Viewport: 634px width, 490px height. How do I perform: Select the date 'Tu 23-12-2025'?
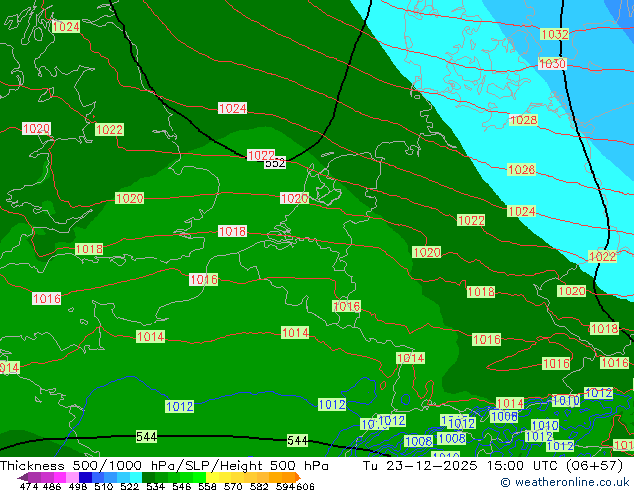tap(420, 466)
